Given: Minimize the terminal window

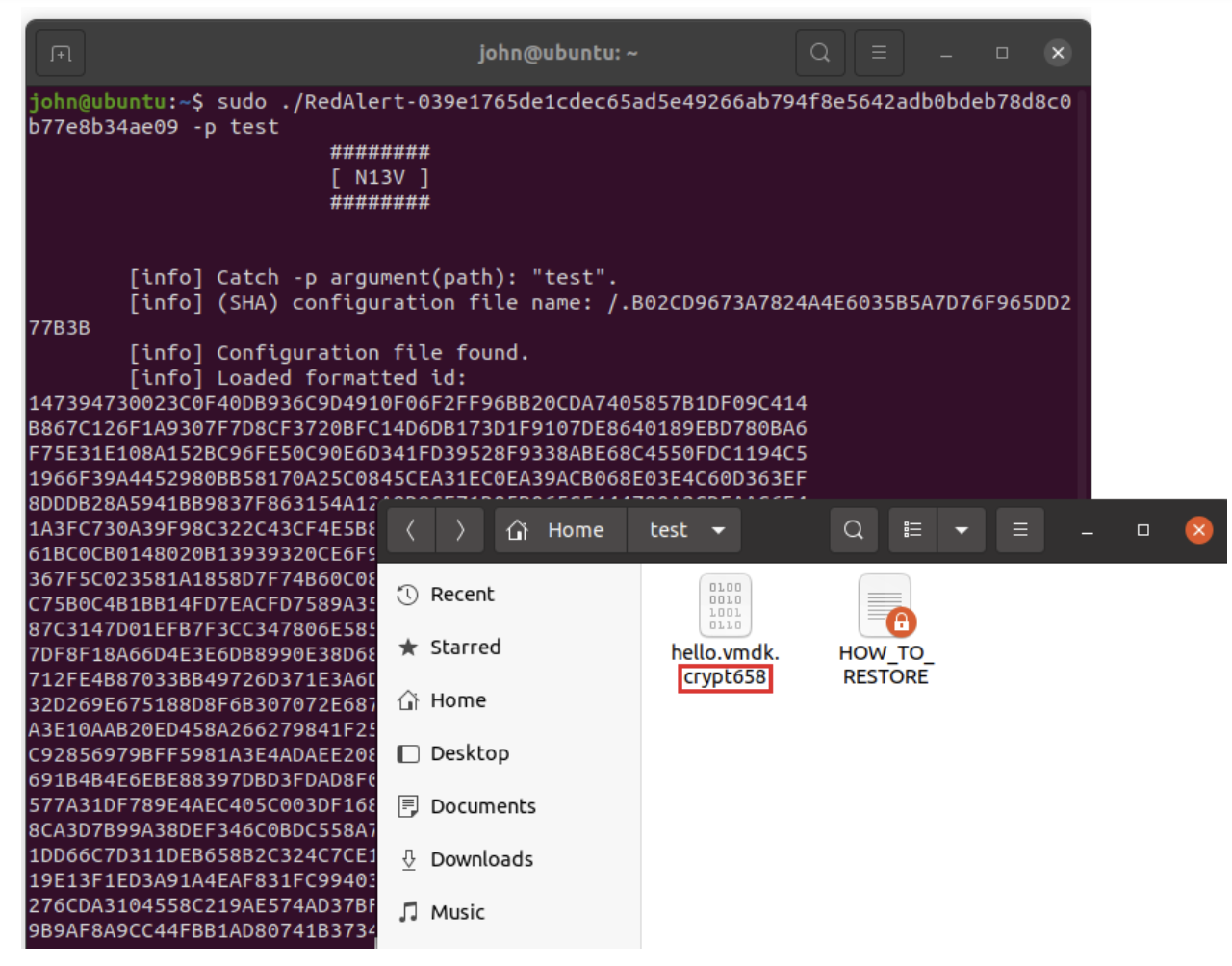Looking at the screenshot, I should coord(946,54).
